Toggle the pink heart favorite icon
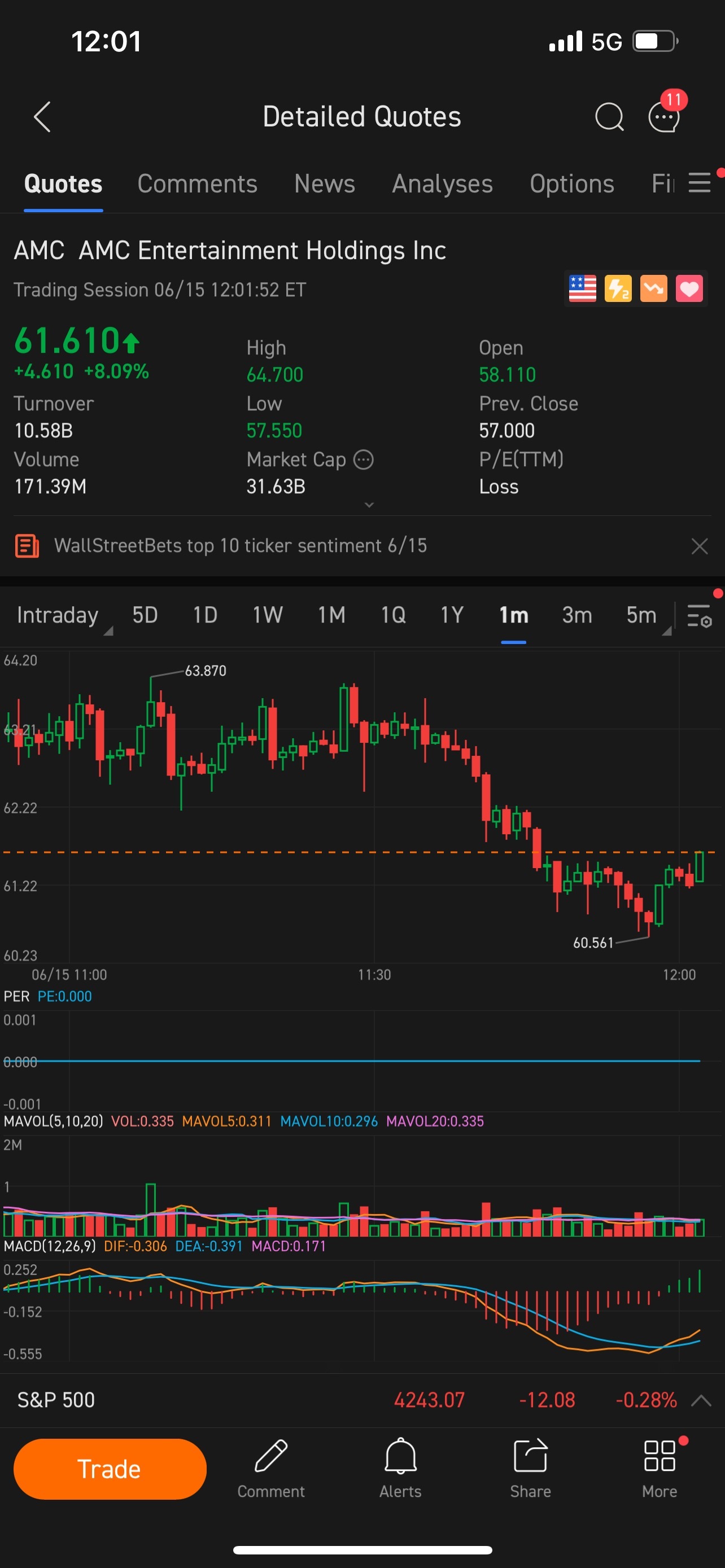 click(689, 288)
